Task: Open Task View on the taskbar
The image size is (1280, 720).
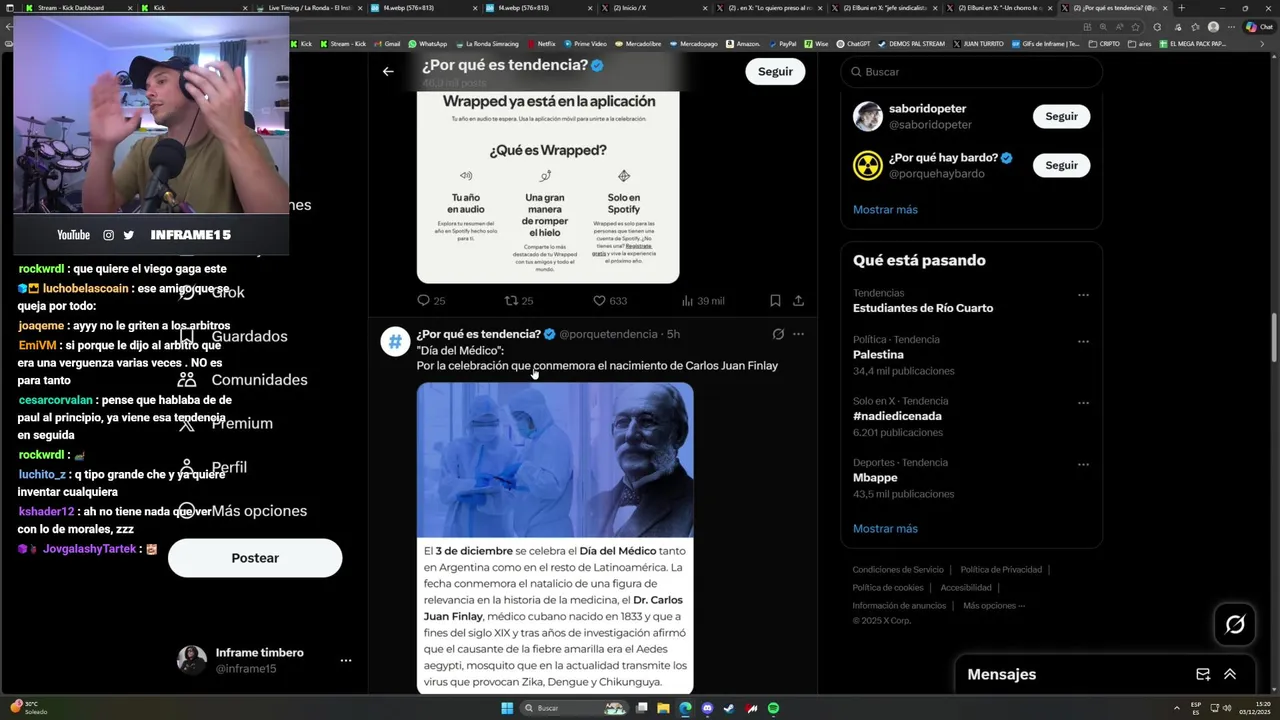Action: tap(641, 708)
